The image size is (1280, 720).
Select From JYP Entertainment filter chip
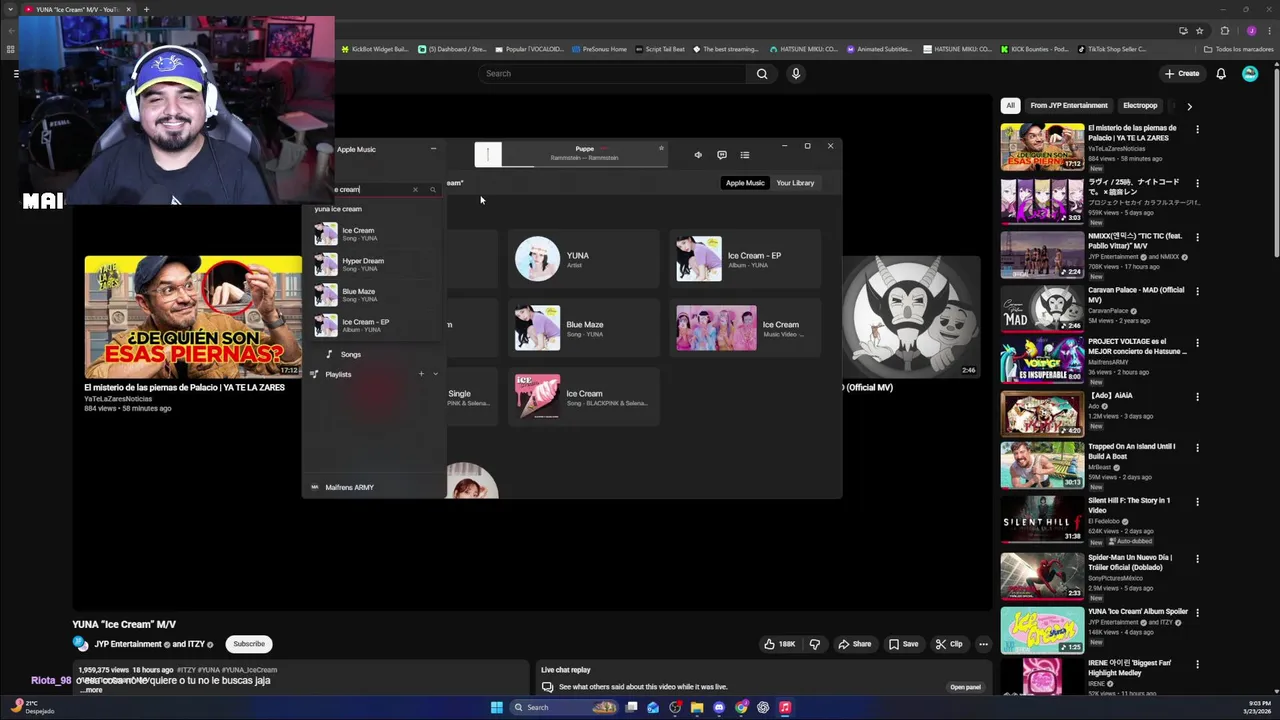(1069, 105)
